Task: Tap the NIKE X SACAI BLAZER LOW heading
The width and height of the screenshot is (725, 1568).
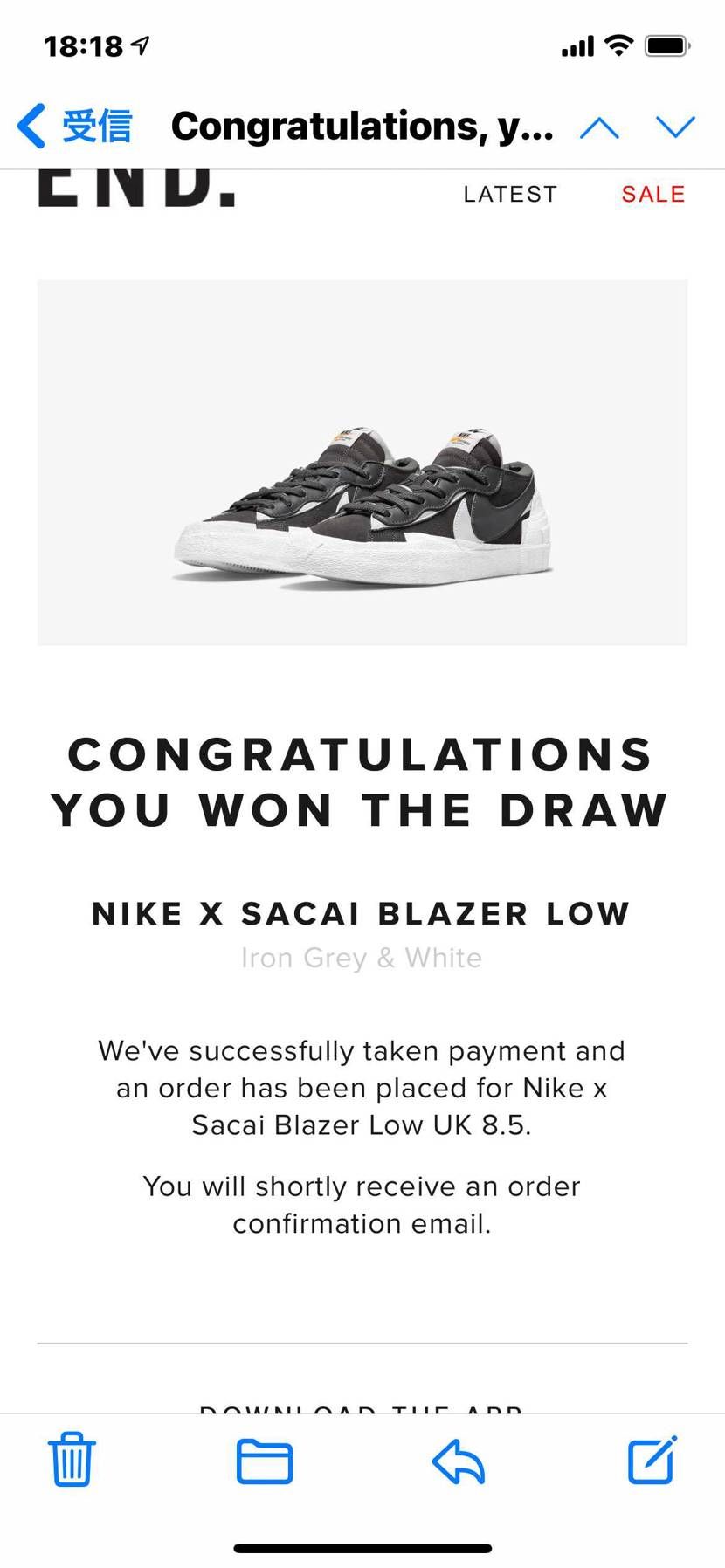Action: [x=362, y=913]
